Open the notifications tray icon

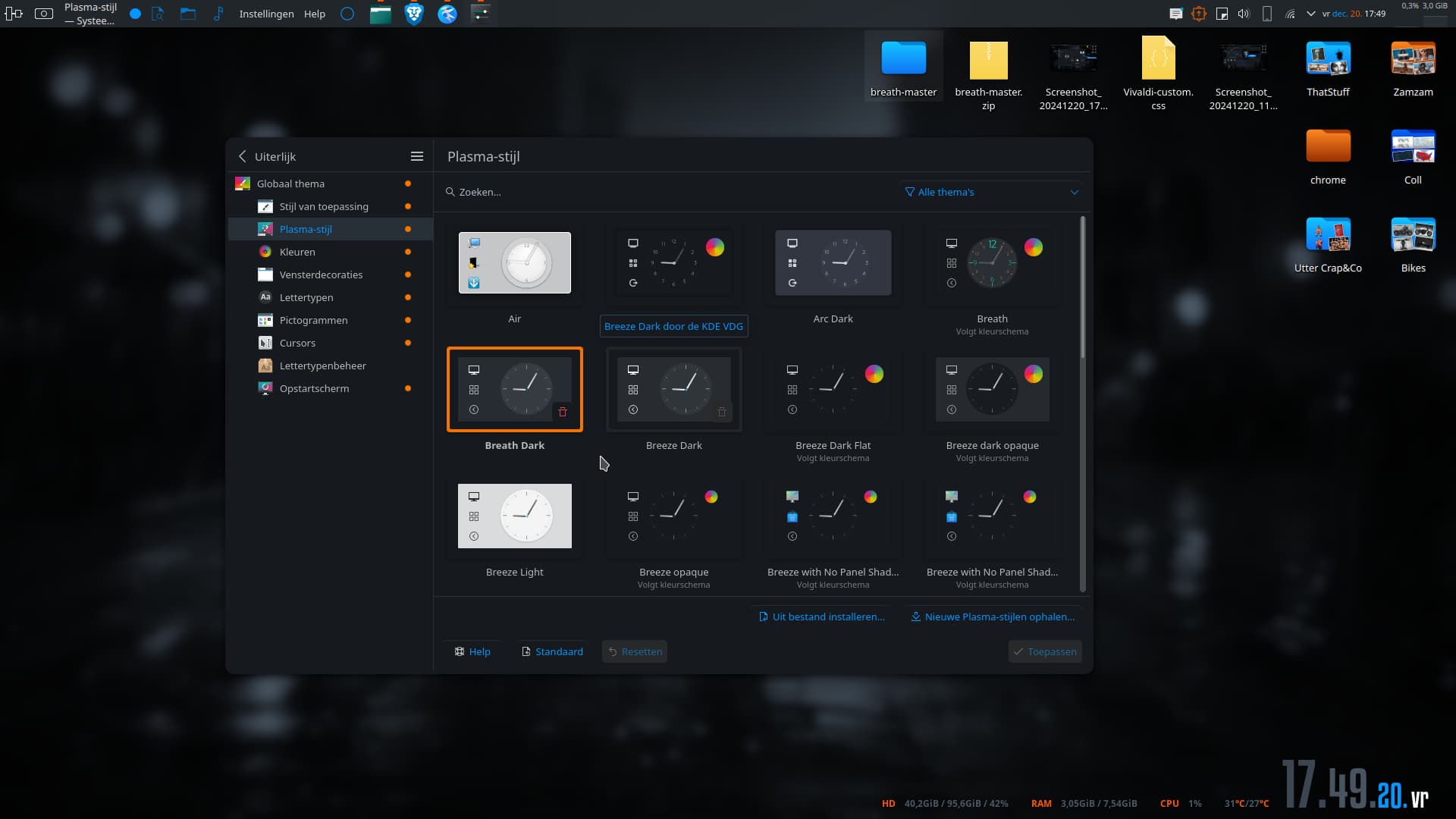(x=1176, y=14)
